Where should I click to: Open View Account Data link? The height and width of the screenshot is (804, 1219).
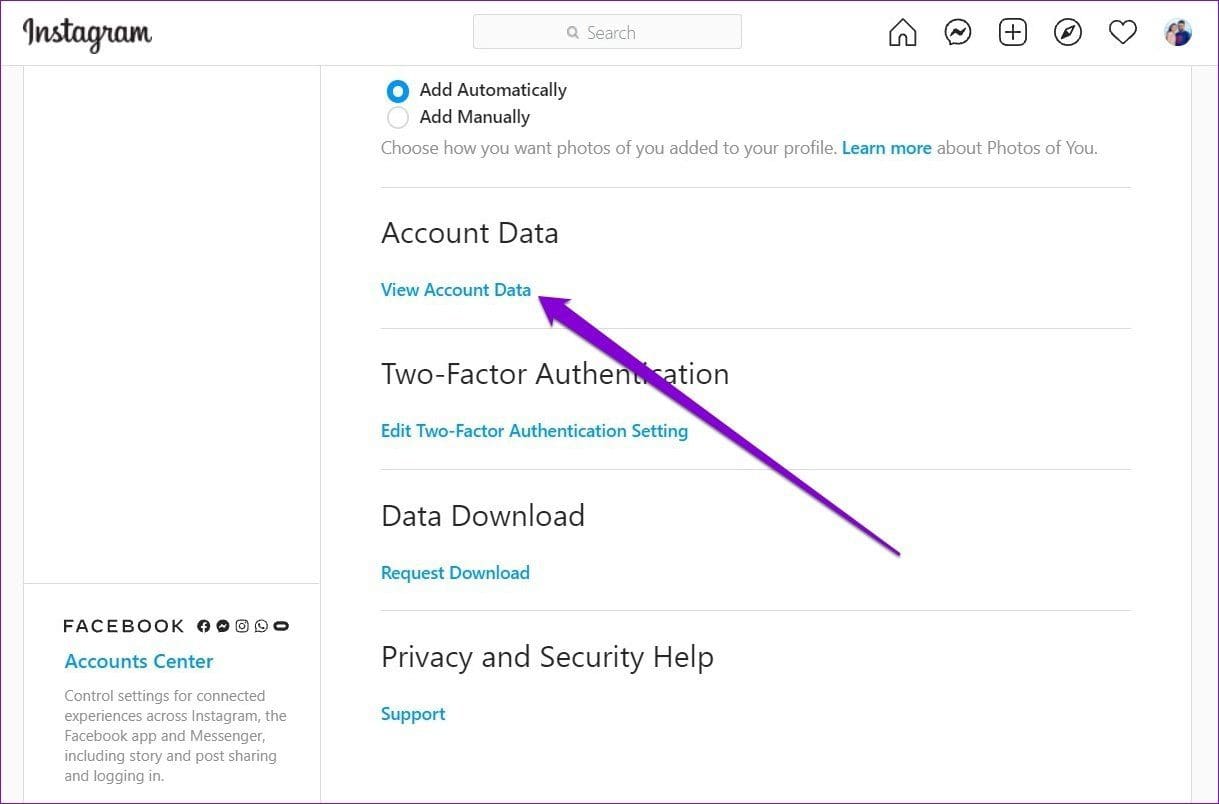[456, 290]
